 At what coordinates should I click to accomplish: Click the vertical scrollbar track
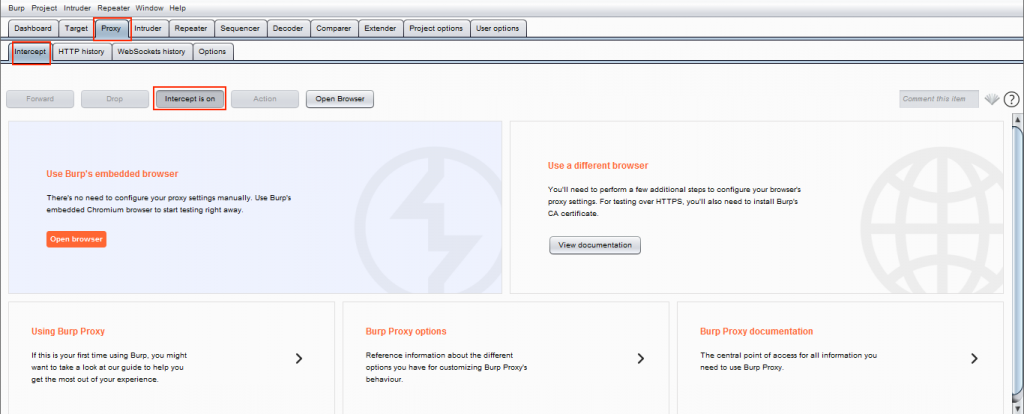(1017, 261)
